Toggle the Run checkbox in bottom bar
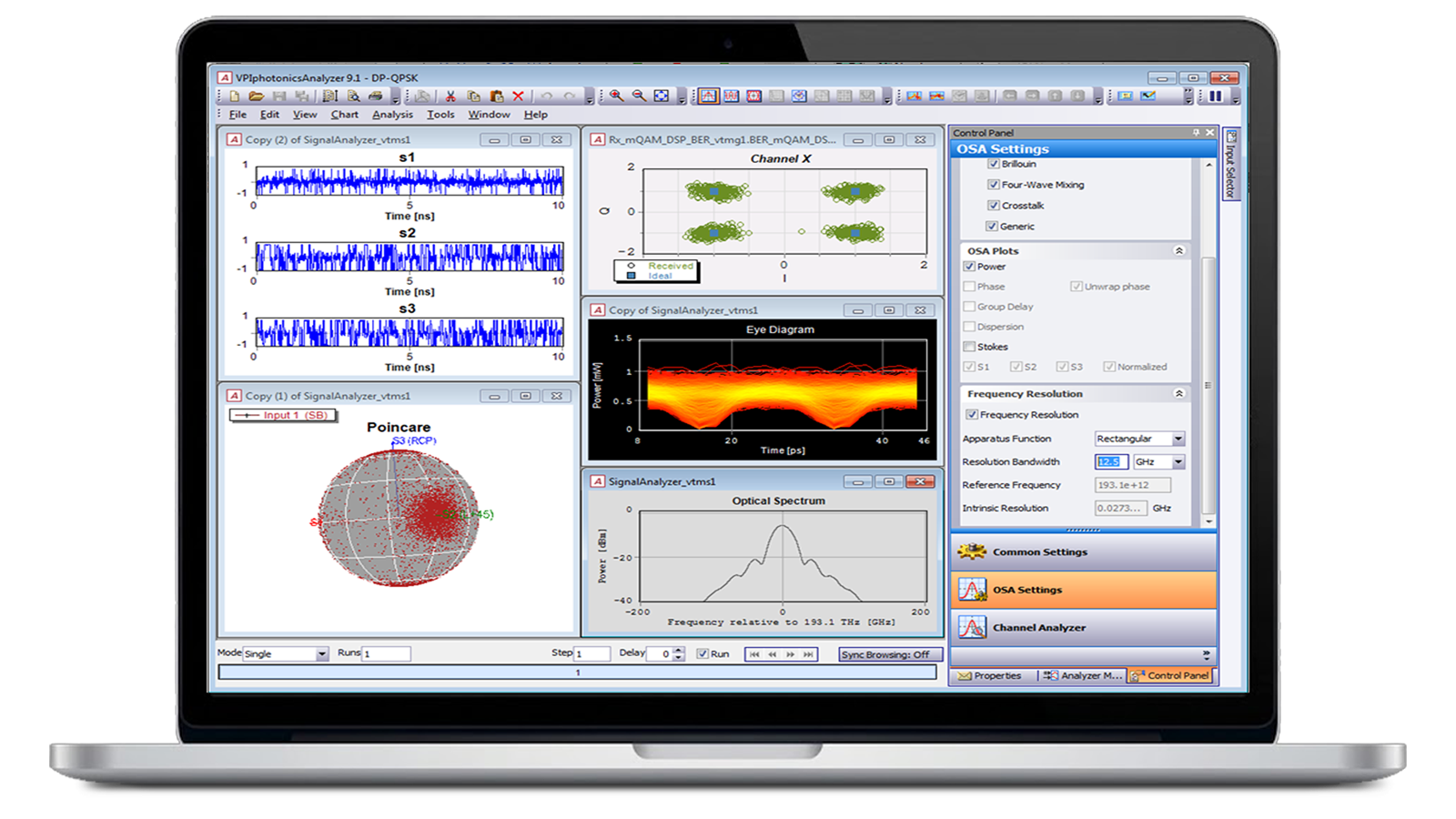 703,654
